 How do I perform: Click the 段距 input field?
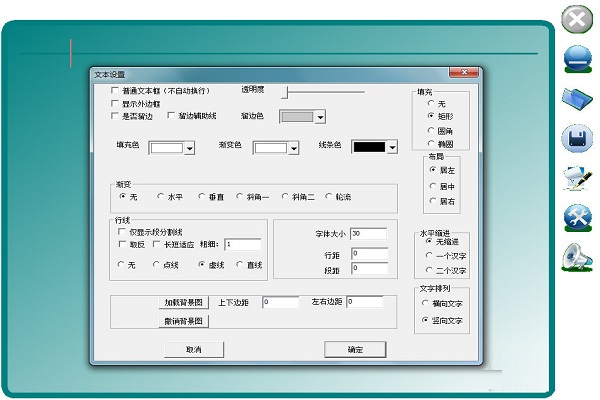[x=370, y=268]
